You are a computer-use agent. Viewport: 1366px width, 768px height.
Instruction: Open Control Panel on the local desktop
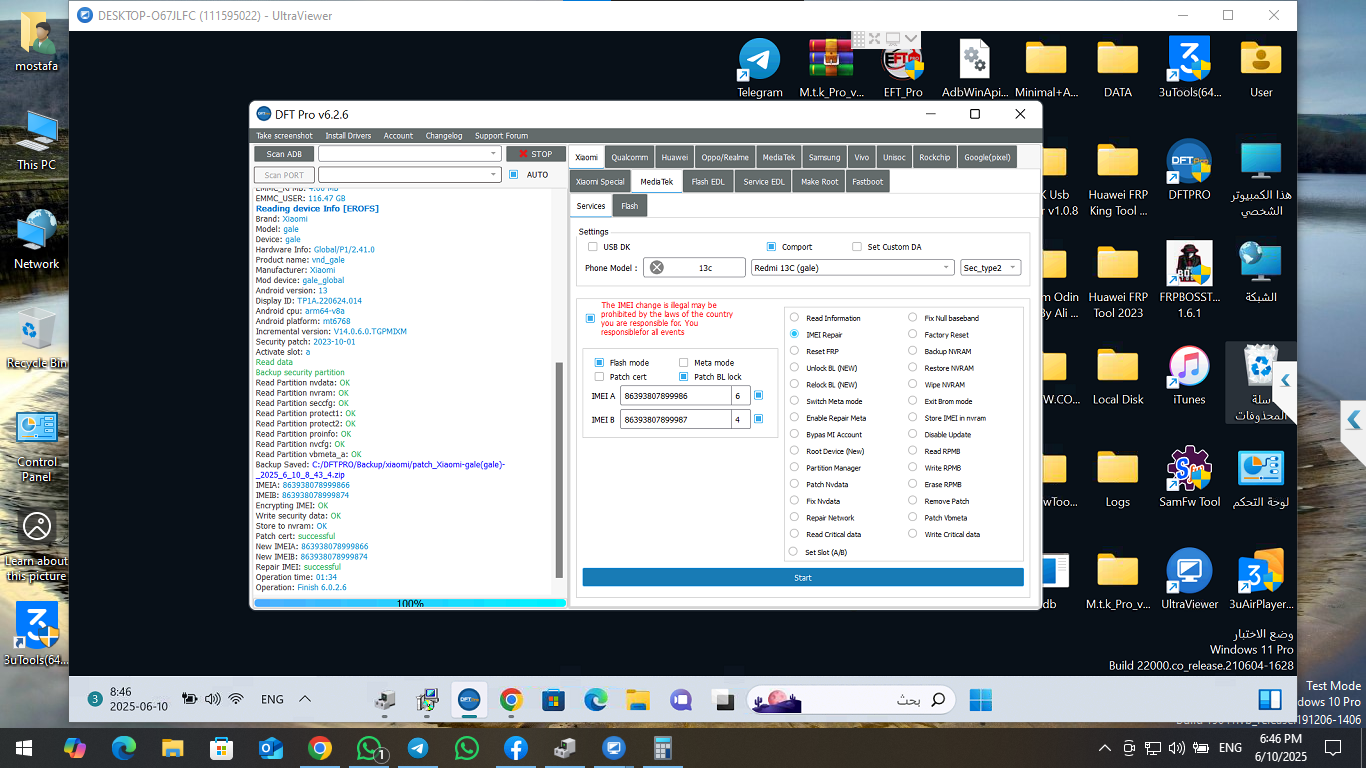click(37, 446)
